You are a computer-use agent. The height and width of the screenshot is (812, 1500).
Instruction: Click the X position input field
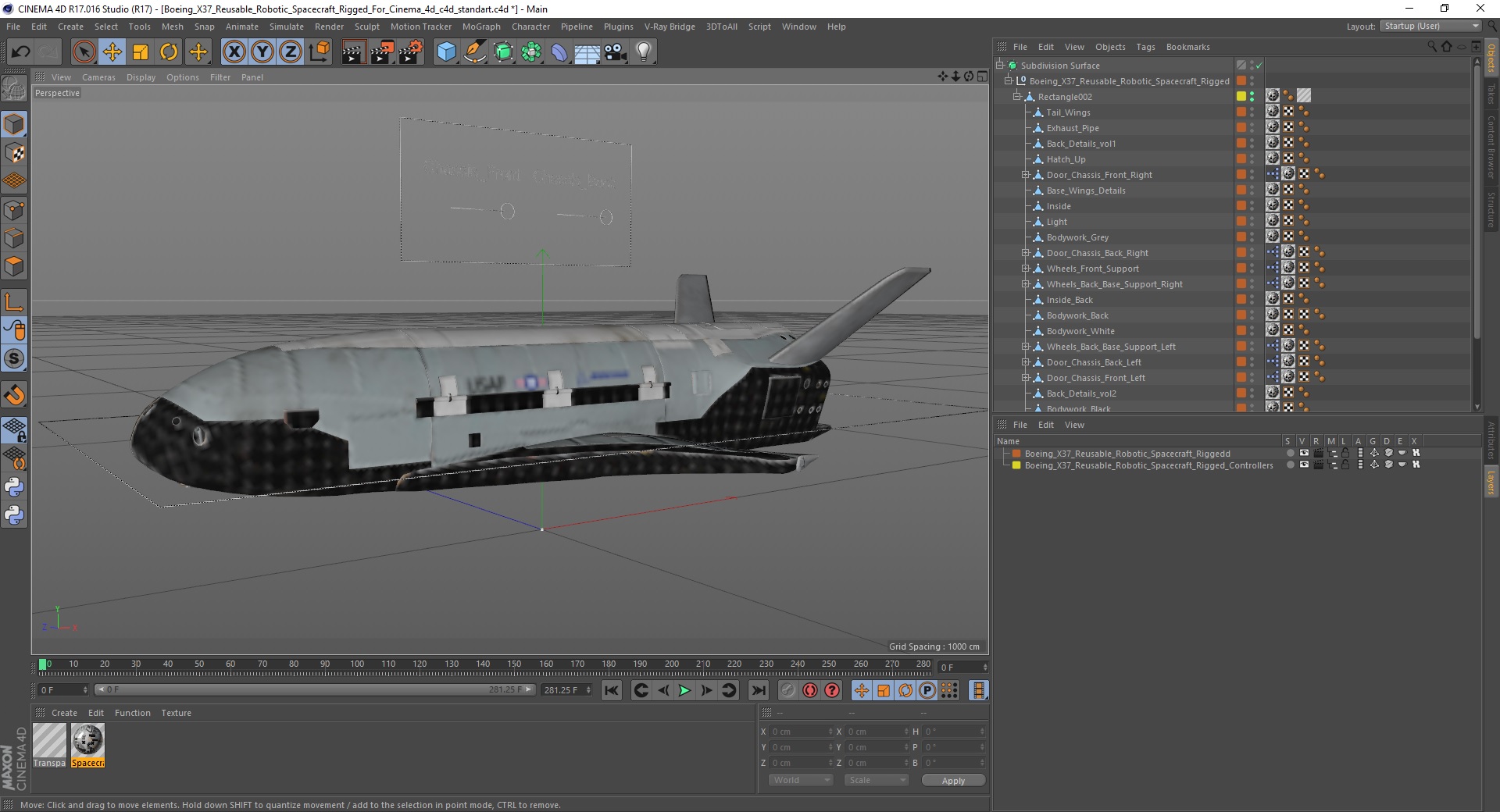coord(802,732)
